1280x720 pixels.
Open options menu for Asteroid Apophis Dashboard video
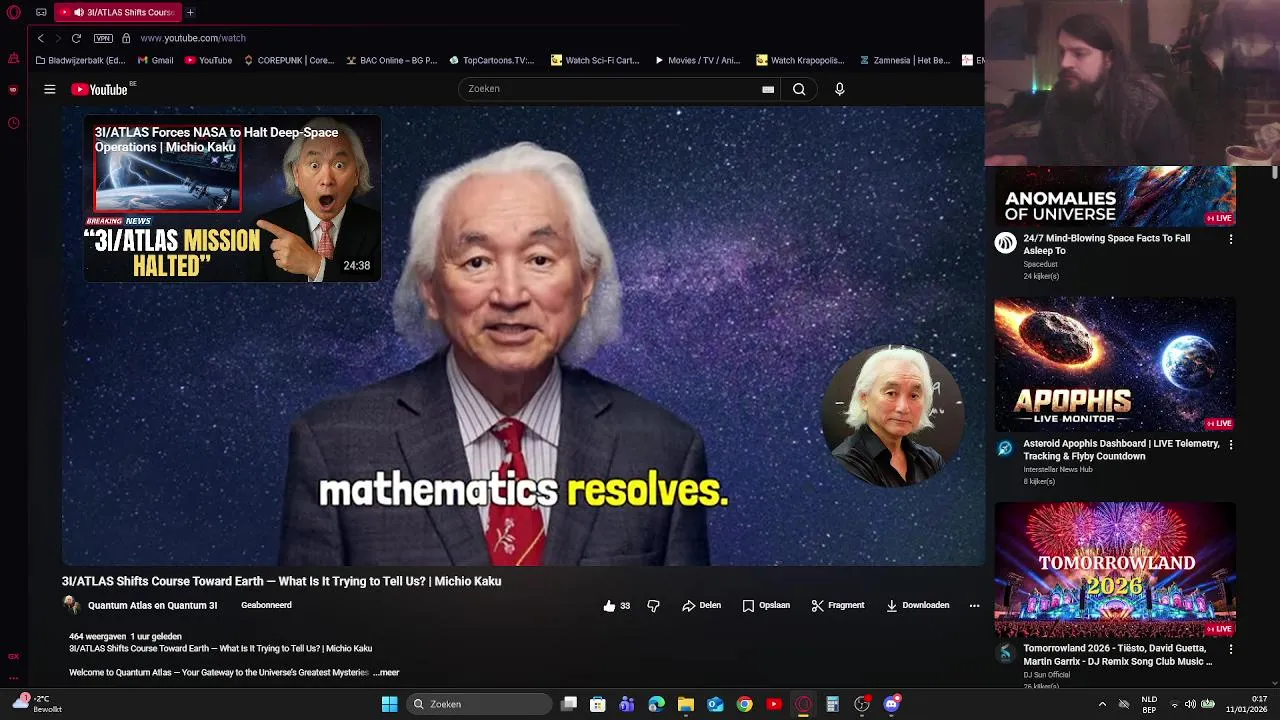(1231, 444)
